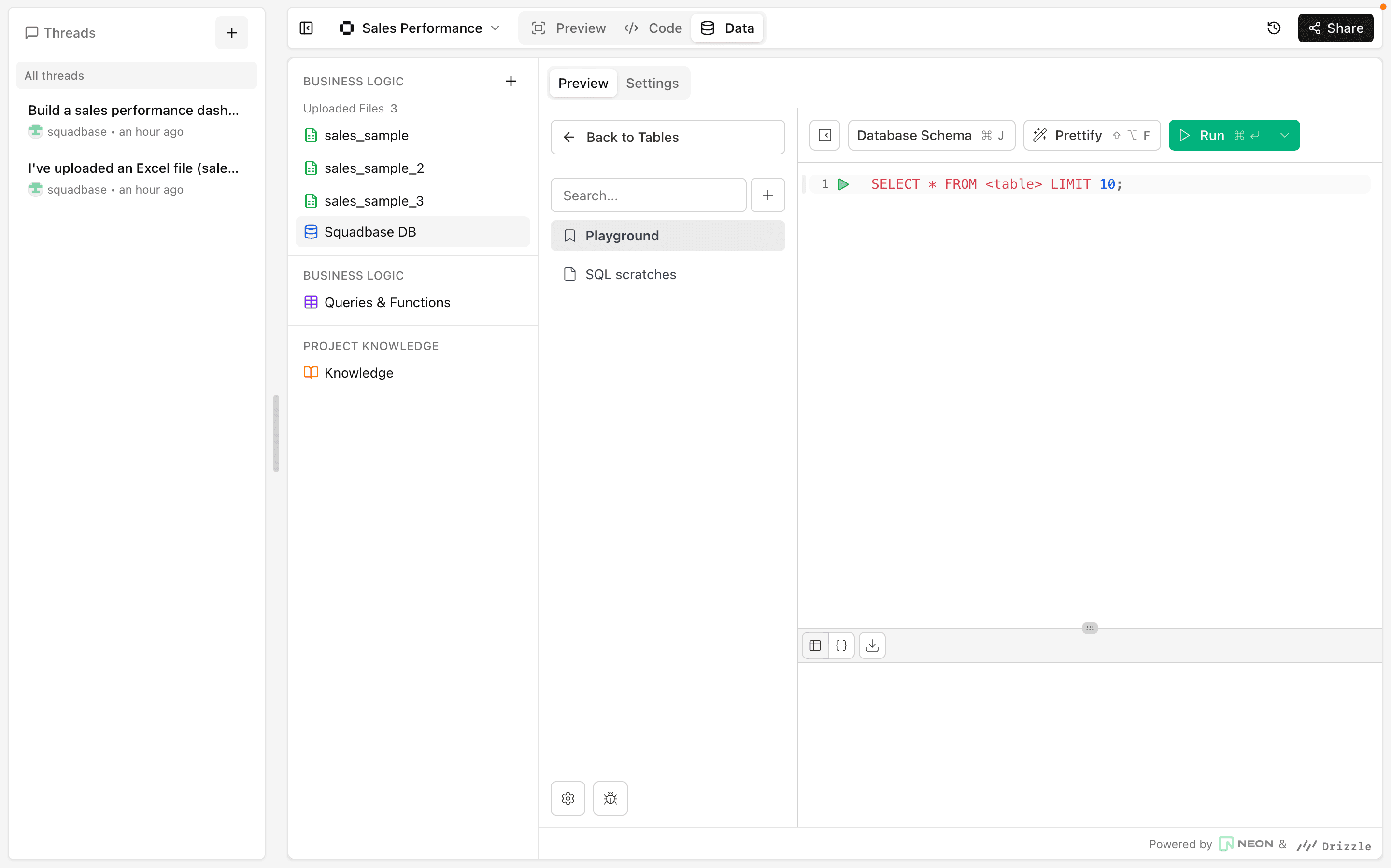This screenshot has width=1391, height=868.
Task: Switch results to table grid view
Action: coord(815,645)
